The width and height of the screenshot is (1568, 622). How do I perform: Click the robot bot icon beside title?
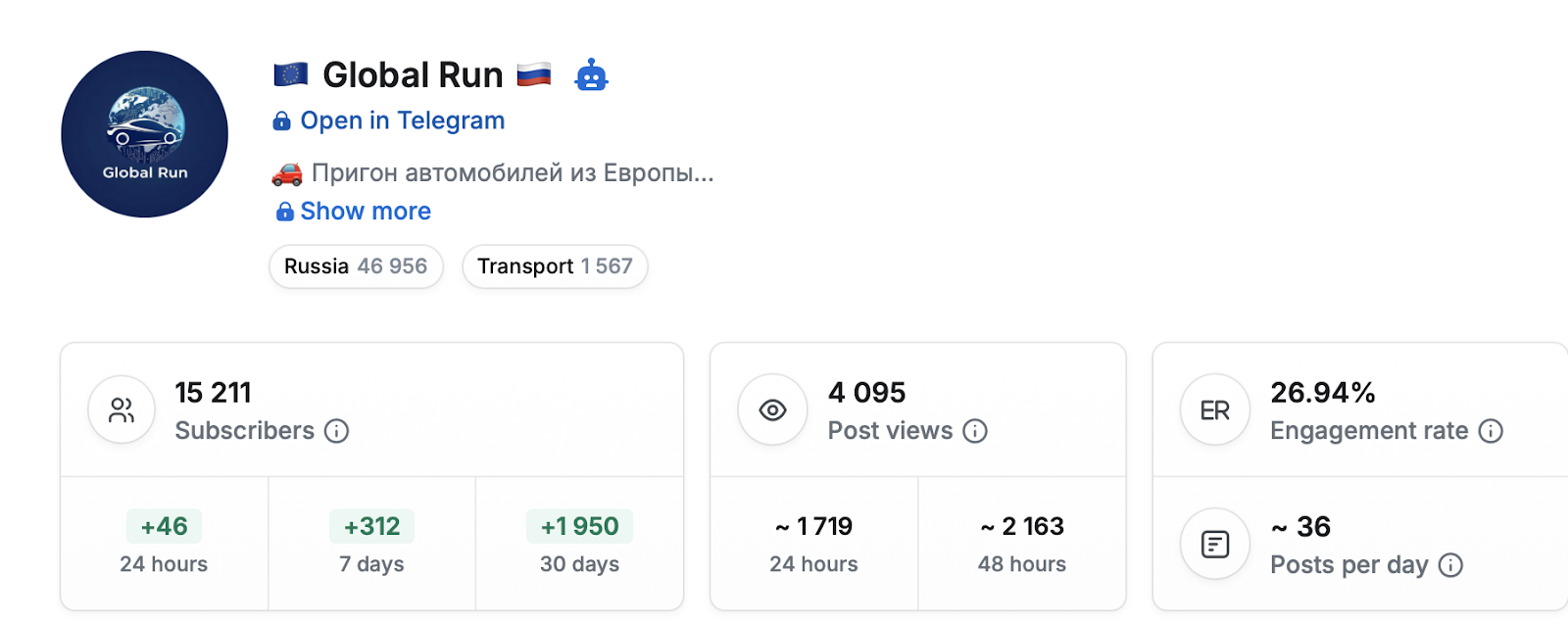pyautogui.click(x=591, y=75)
